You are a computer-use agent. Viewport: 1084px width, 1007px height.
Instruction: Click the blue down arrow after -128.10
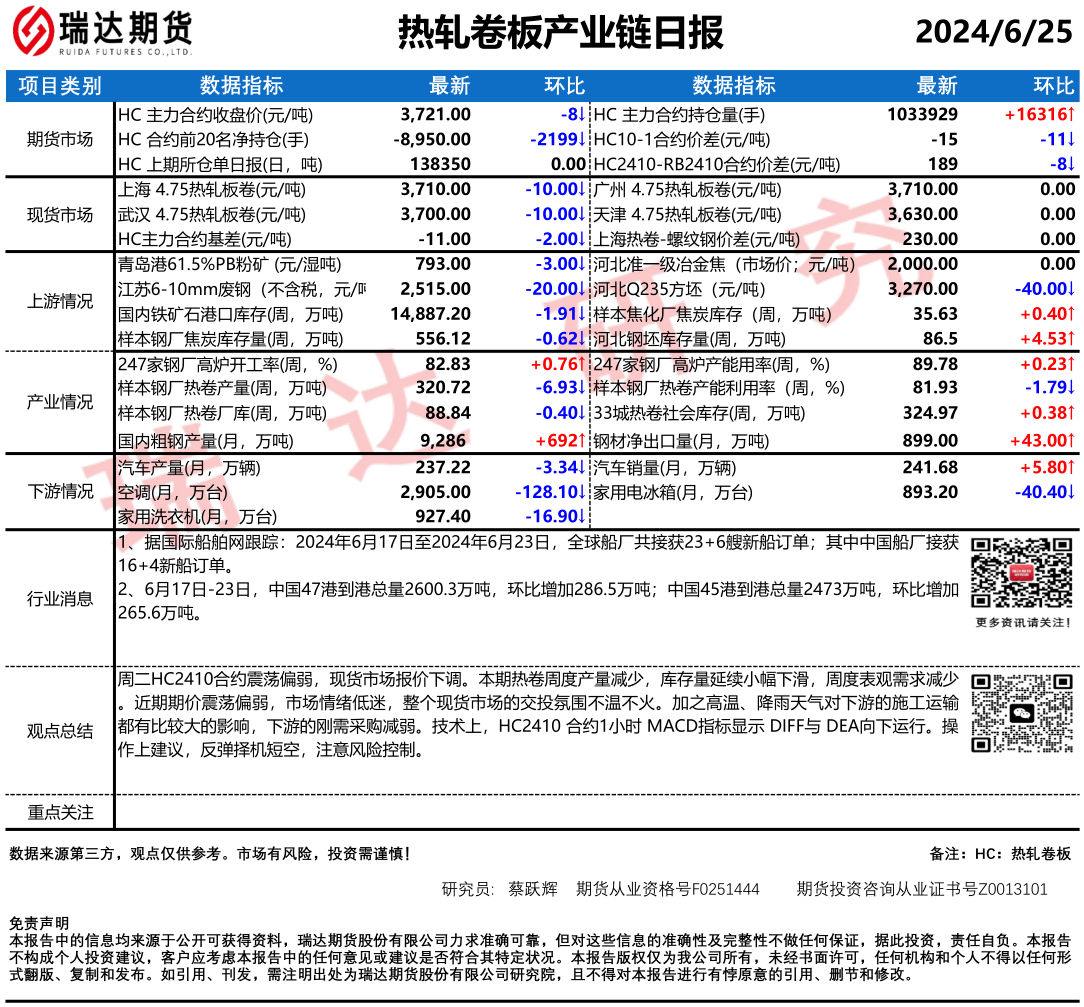click(581, 492)
